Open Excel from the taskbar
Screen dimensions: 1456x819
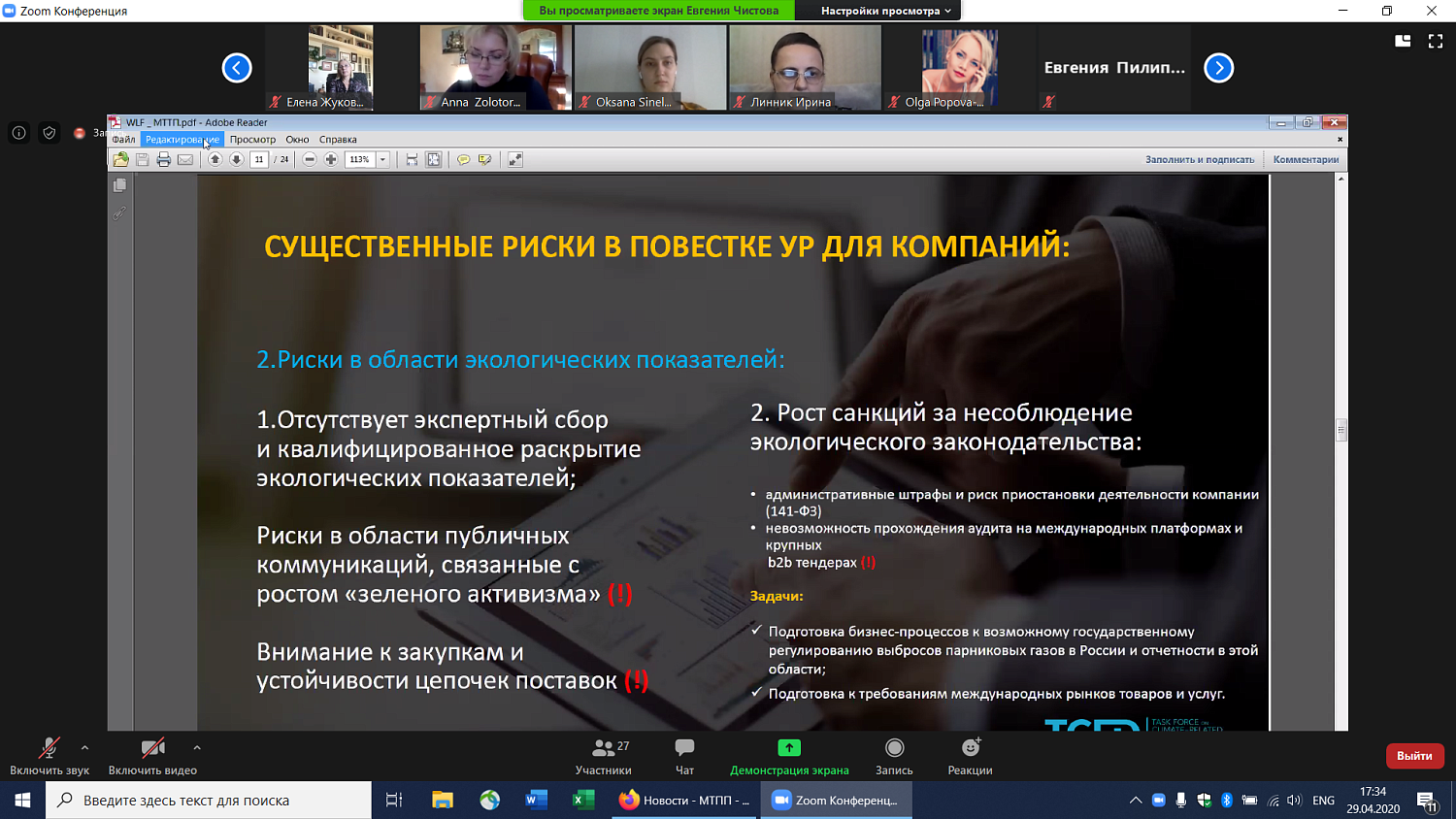[x=583, y=801]
